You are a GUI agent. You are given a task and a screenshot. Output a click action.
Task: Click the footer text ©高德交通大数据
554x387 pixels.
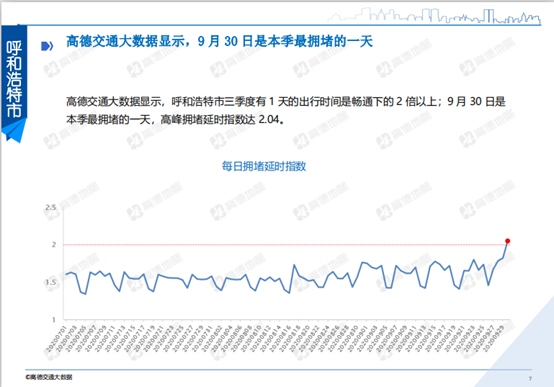(49, 377)
